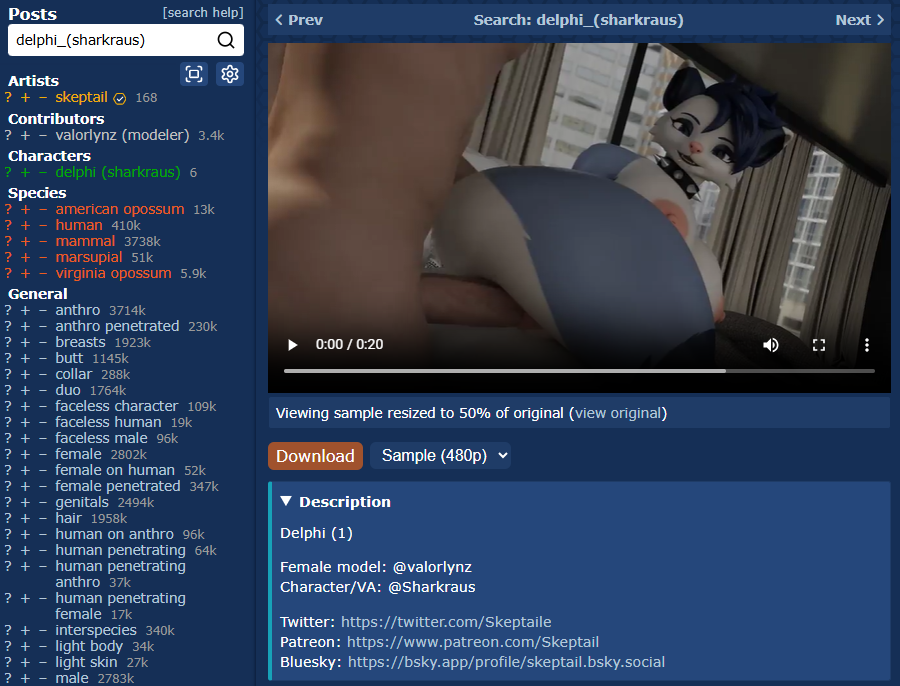The width and height of the screenshot is (900, 686).
Task: Click the view original link
Action: [618, 413]
